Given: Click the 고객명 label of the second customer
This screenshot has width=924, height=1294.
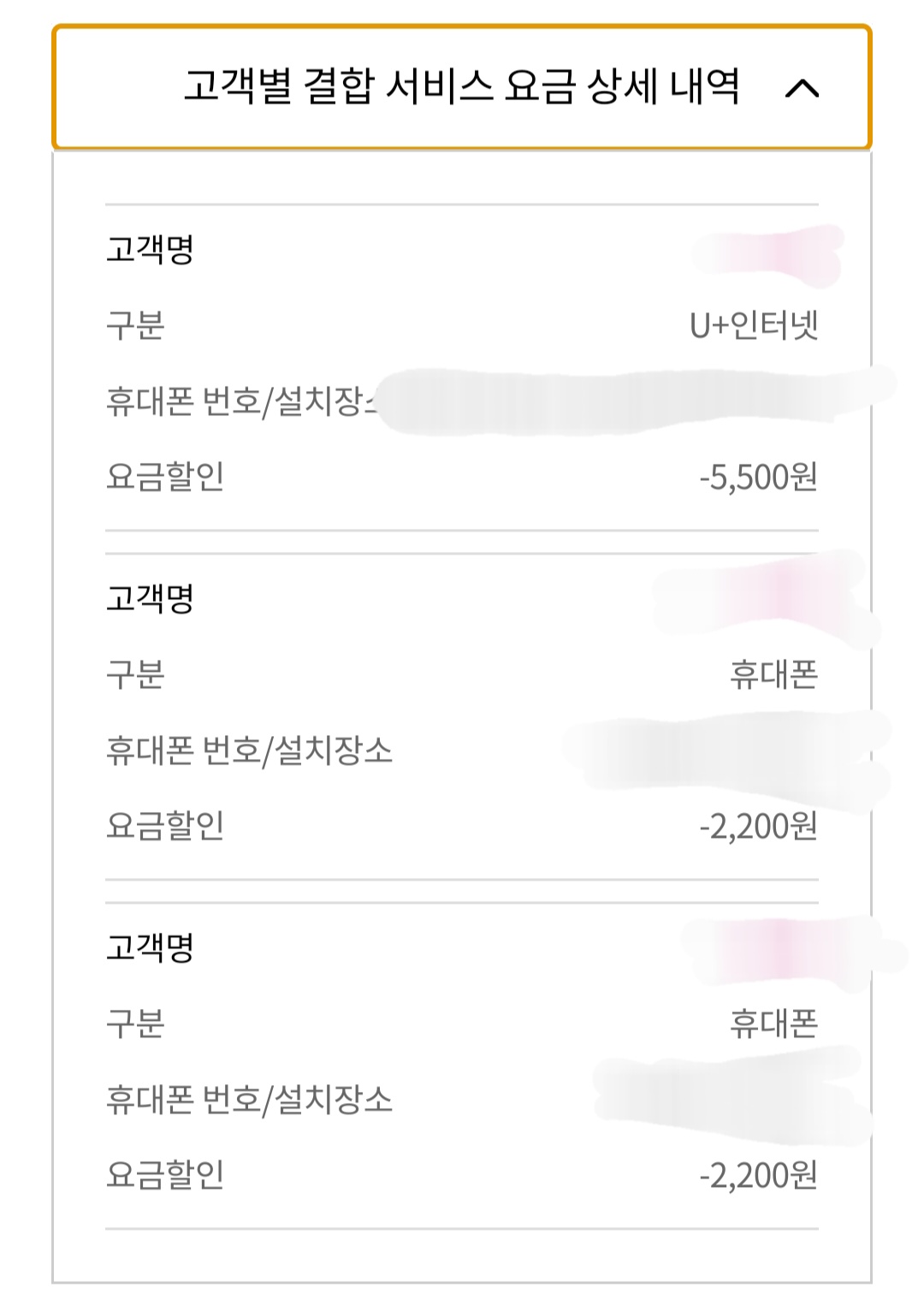Looking at the screenshot, I should tap(150, 598).
